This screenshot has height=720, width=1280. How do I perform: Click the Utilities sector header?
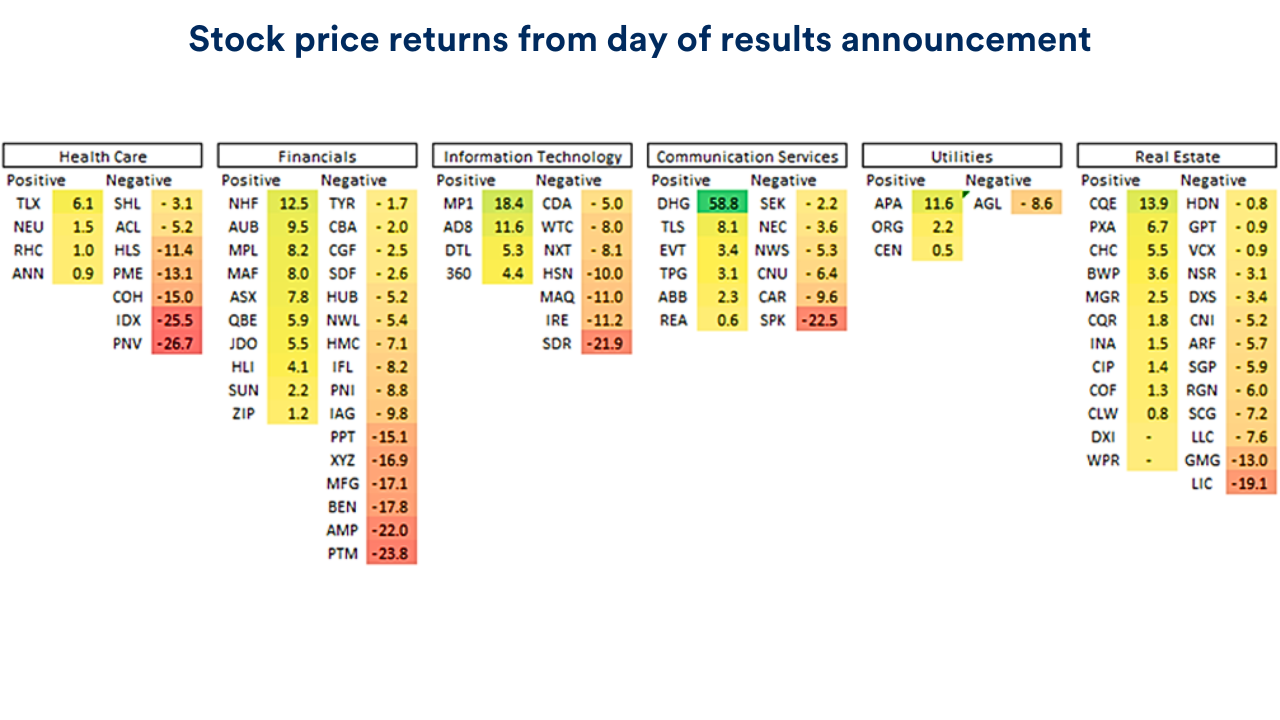pos(961,156)
